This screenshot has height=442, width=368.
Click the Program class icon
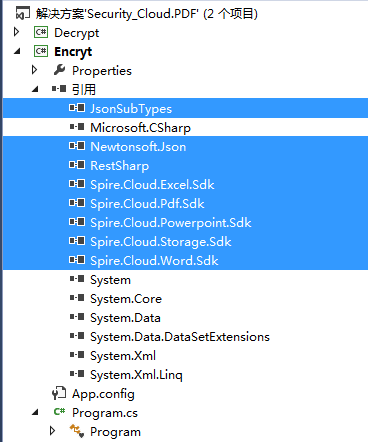click(x=77, y=431)
